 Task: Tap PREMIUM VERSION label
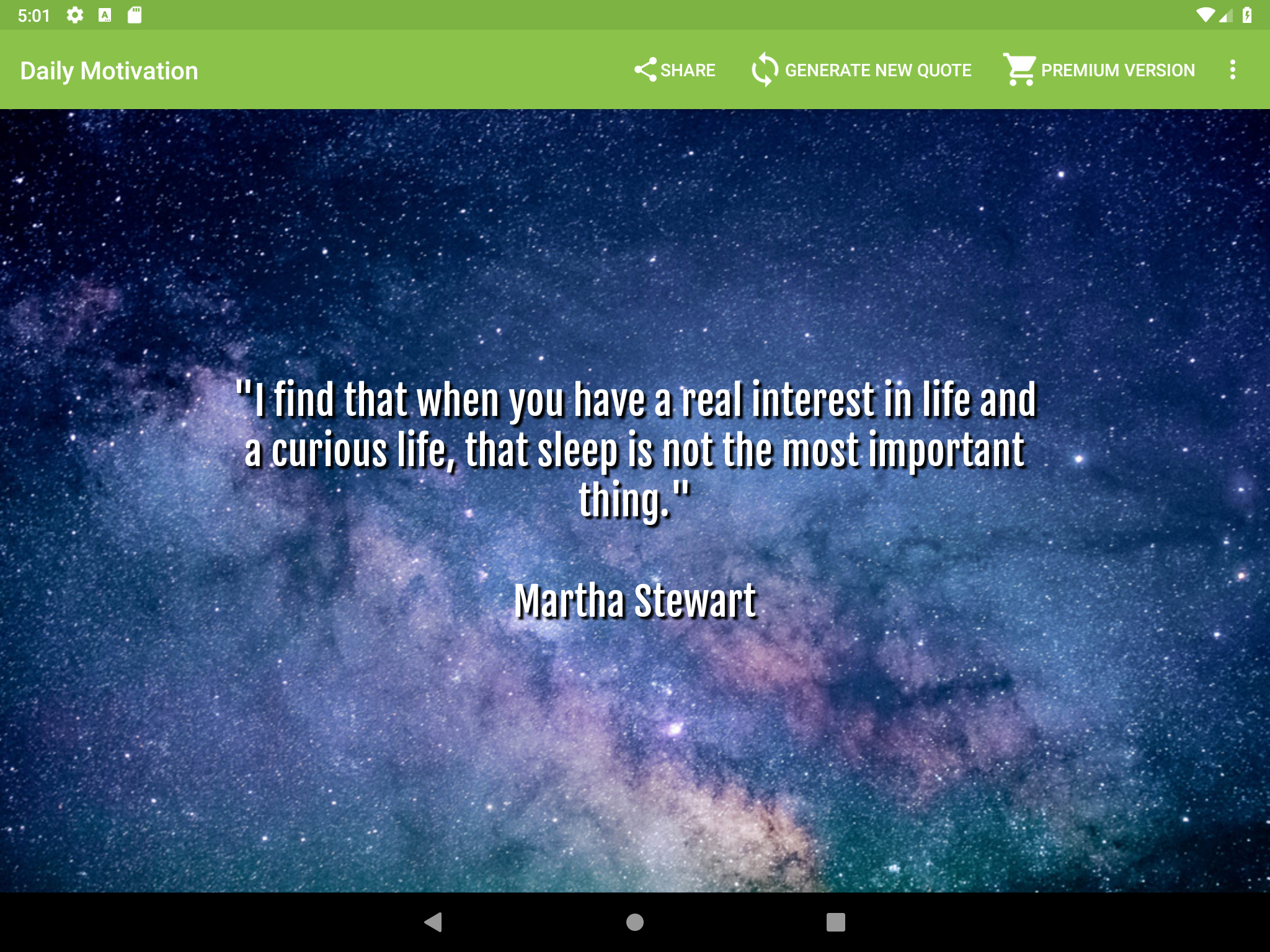[x=1117, y=71]
